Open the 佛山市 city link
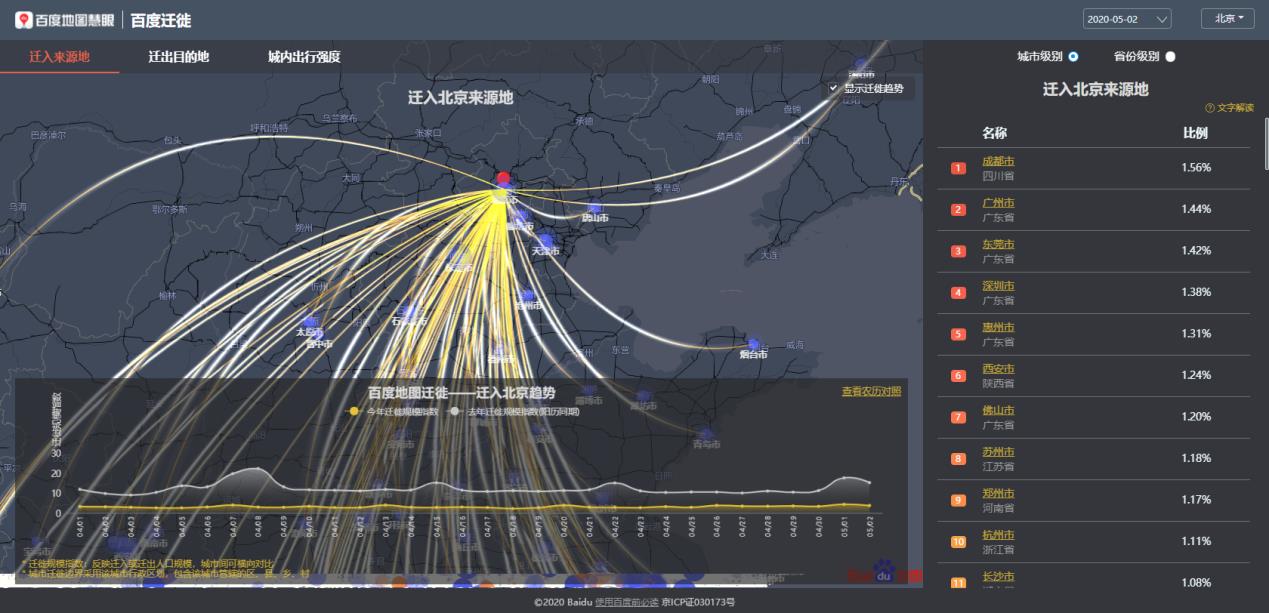The width and height of the screenshot is (1269, 613). coord(998,410)
